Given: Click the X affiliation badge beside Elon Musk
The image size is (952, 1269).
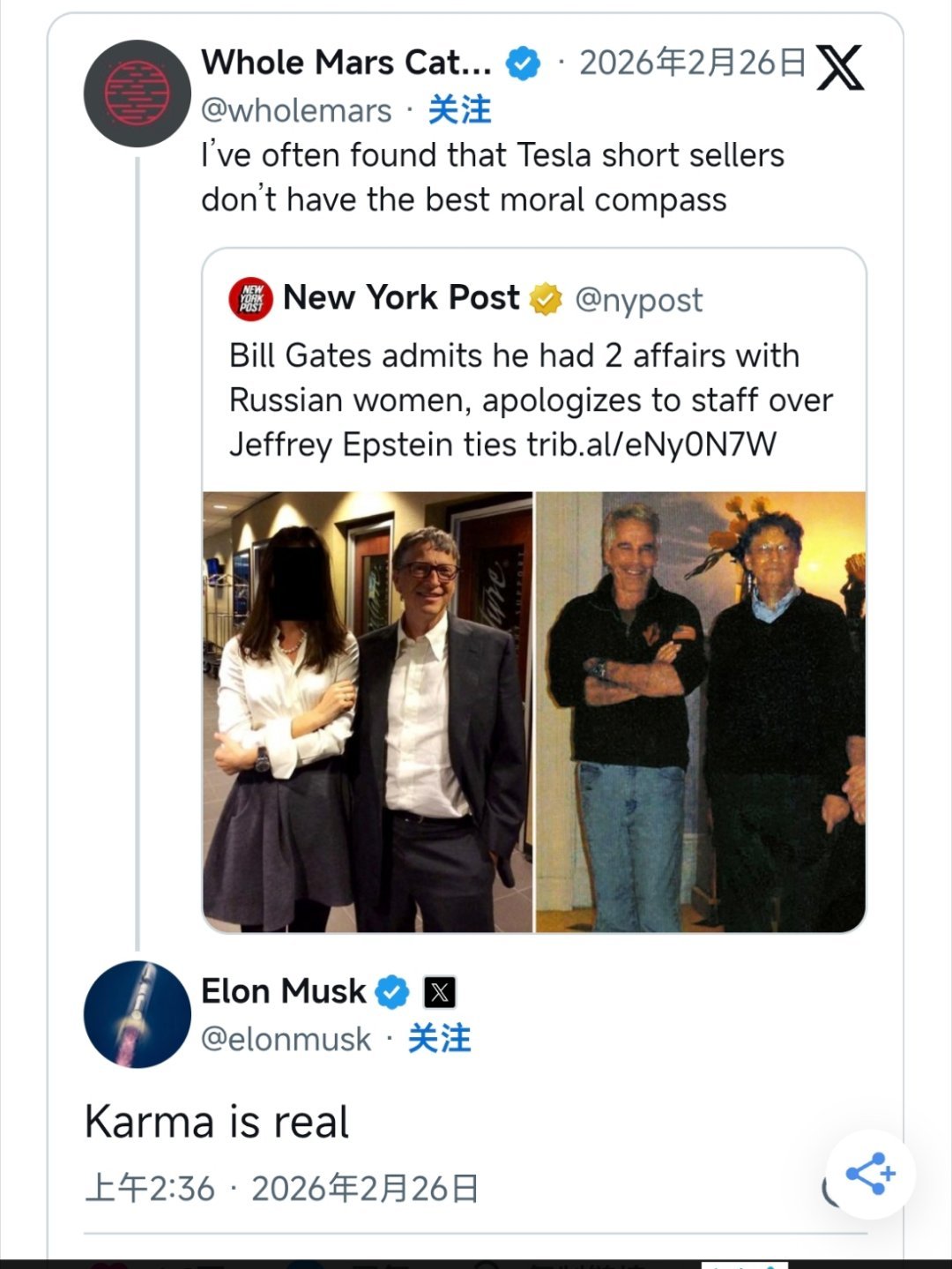Looking at the screenshot, I should point(439,993).
